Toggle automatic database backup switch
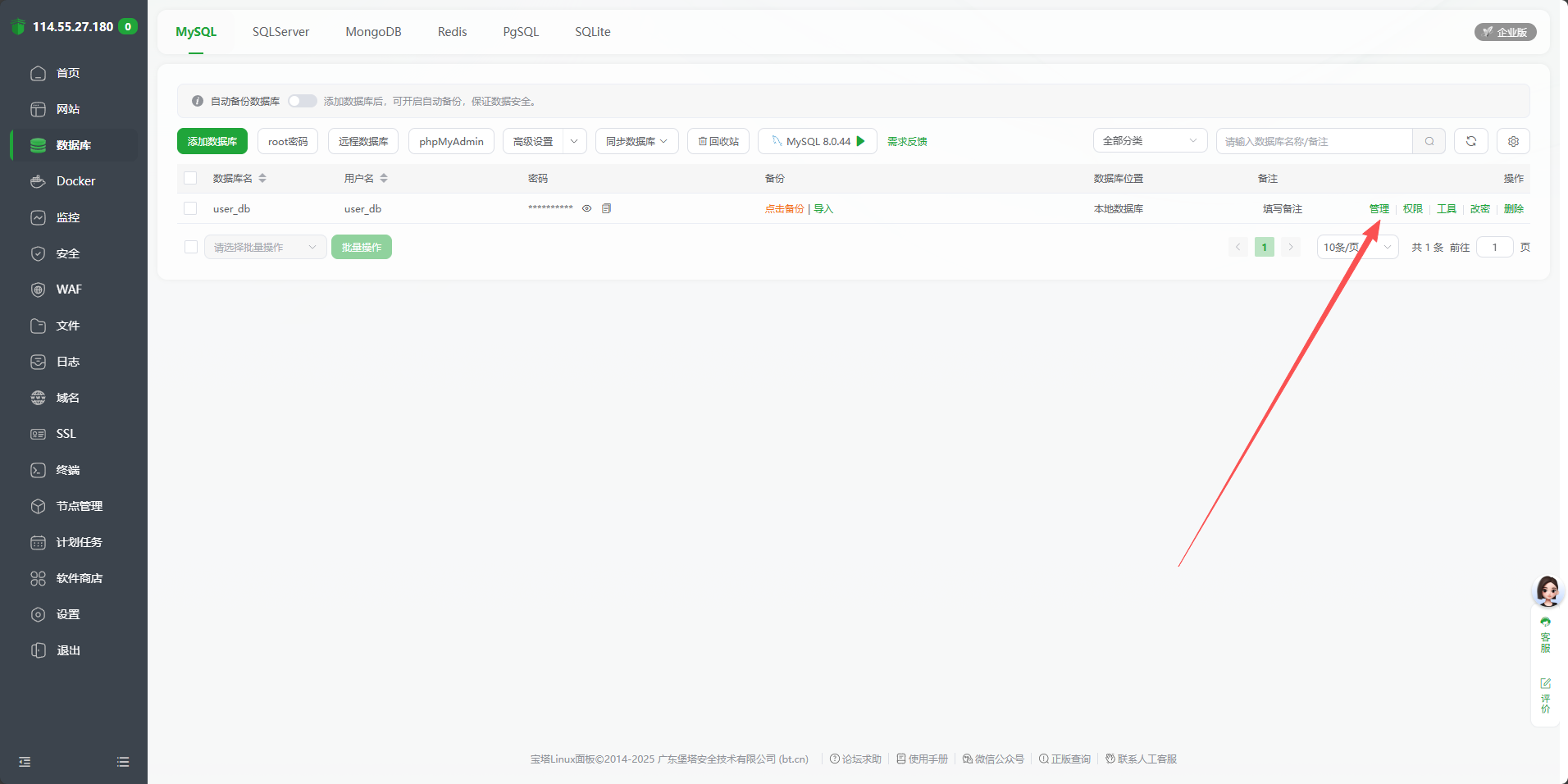Image resolution: width=1568 pixels, height=784 pixels. click(302, 101)
